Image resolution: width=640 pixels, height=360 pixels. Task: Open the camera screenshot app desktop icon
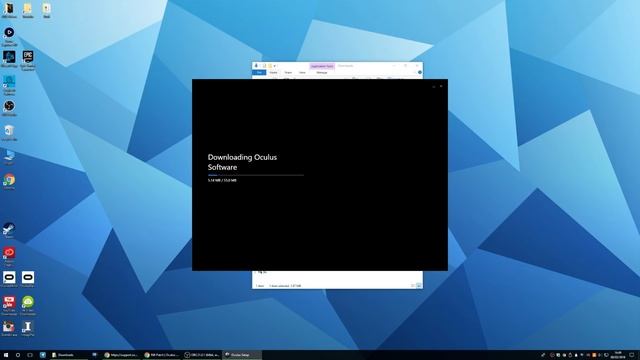(x=9, y=329)
